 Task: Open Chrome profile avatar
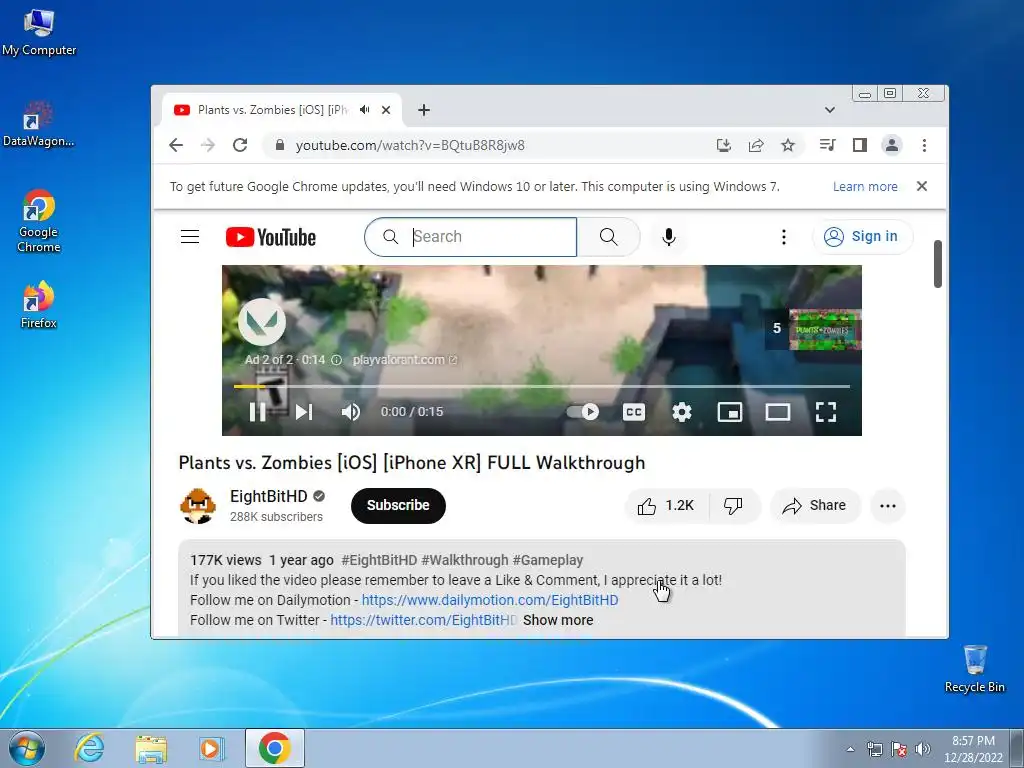click(x=891, y=145)
